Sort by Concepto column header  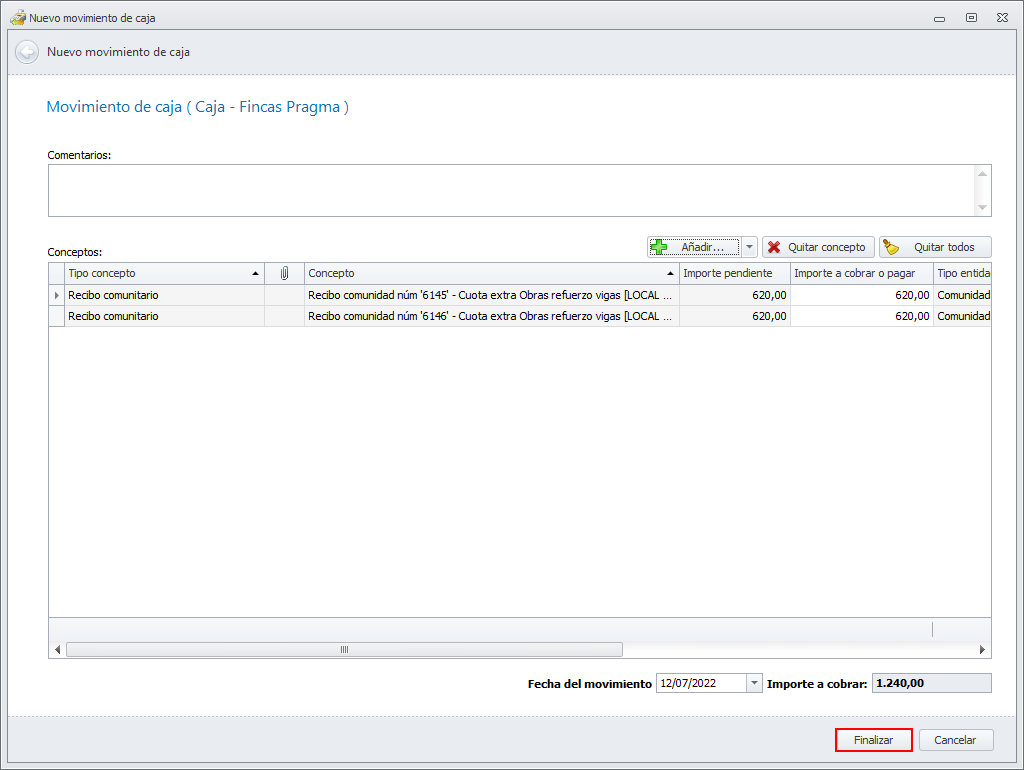point(492,273)
